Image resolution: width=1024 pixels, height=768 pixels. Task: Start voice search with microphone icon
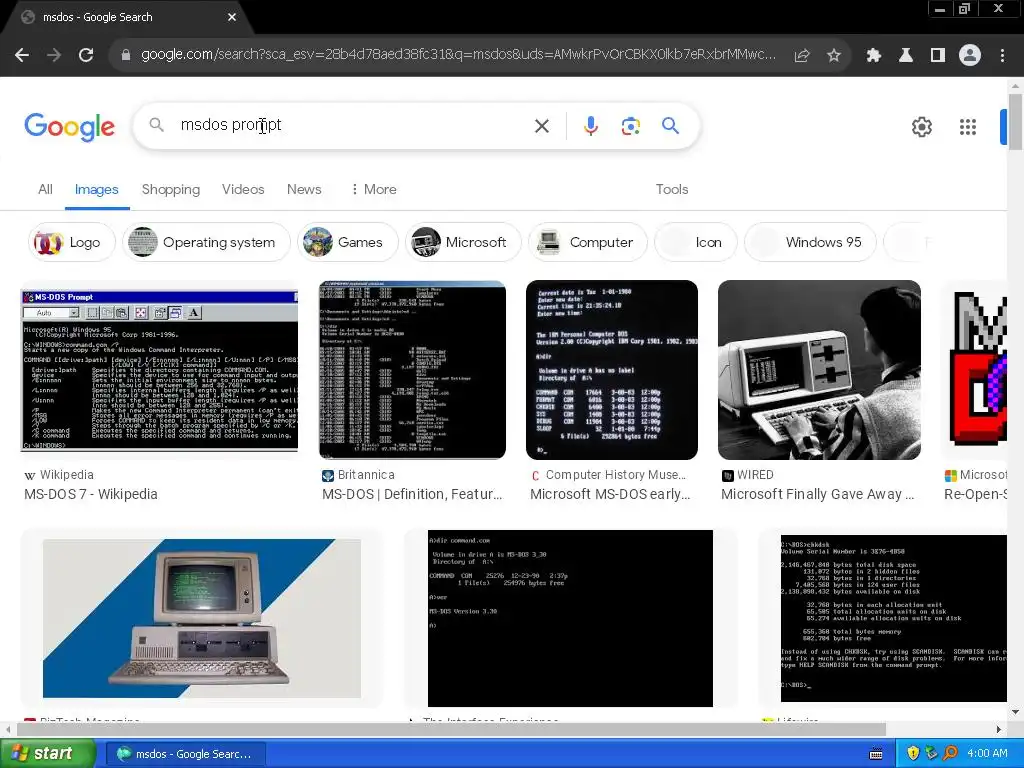[x=591, y=126]
